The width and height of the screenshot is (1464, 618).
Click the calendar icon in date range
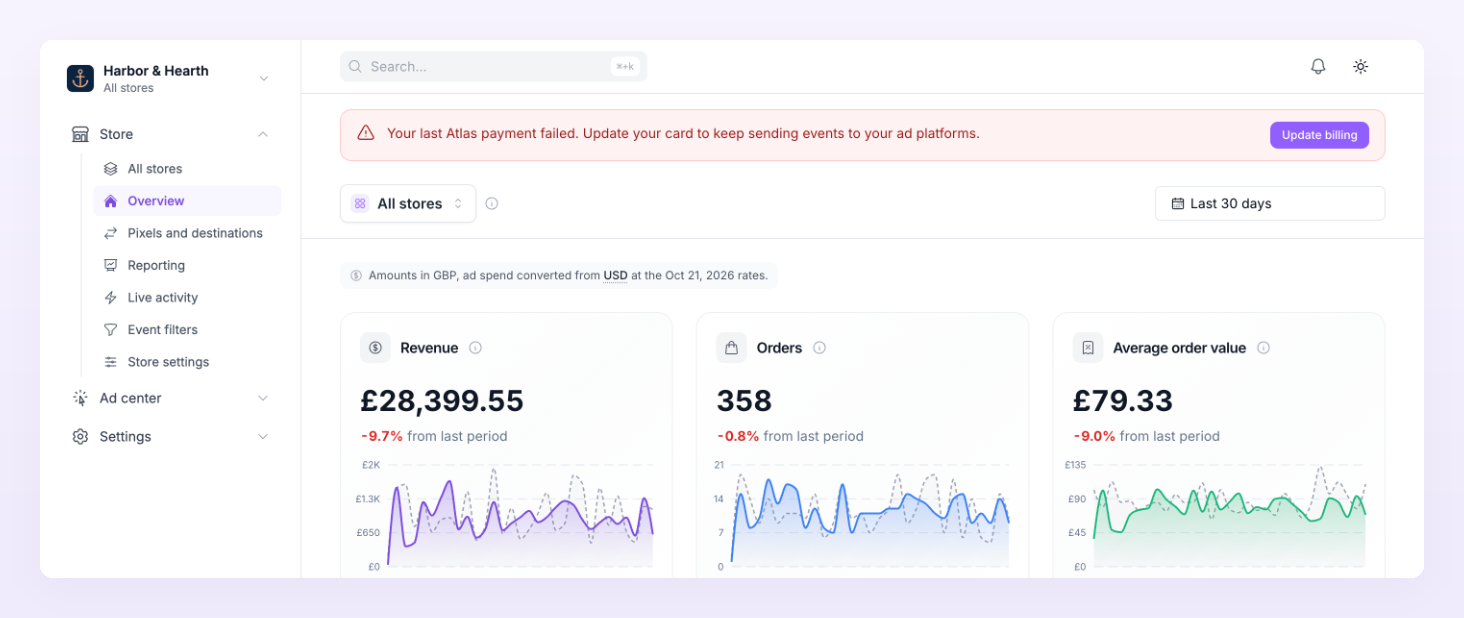coord(1177,203)
